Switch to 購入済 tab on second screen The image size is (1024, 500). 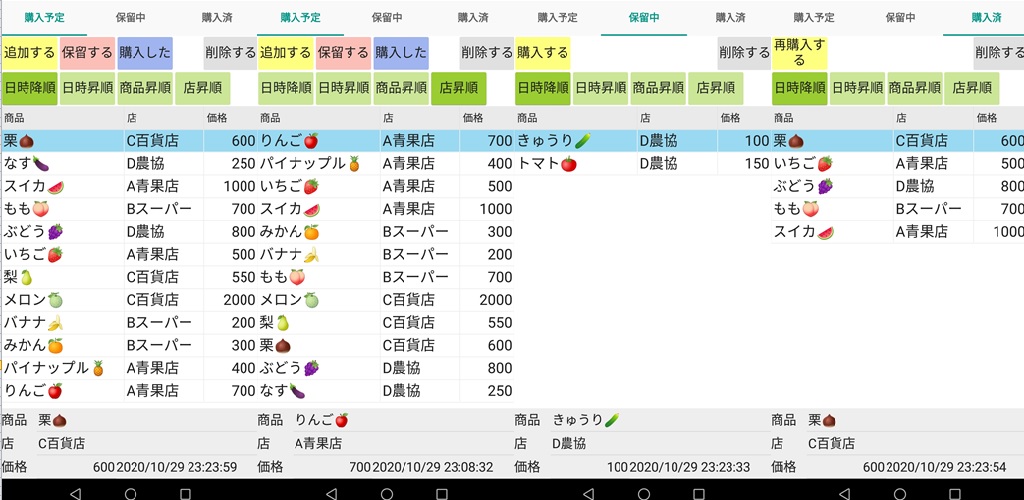tap(473, 18)
